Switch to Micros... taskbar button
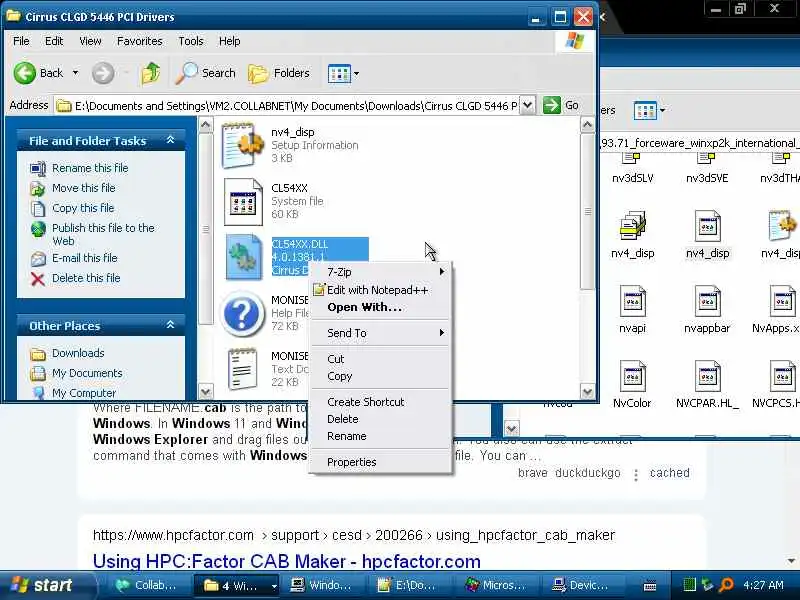The height and width of the screenshot is (600, 800). [495, 585]
